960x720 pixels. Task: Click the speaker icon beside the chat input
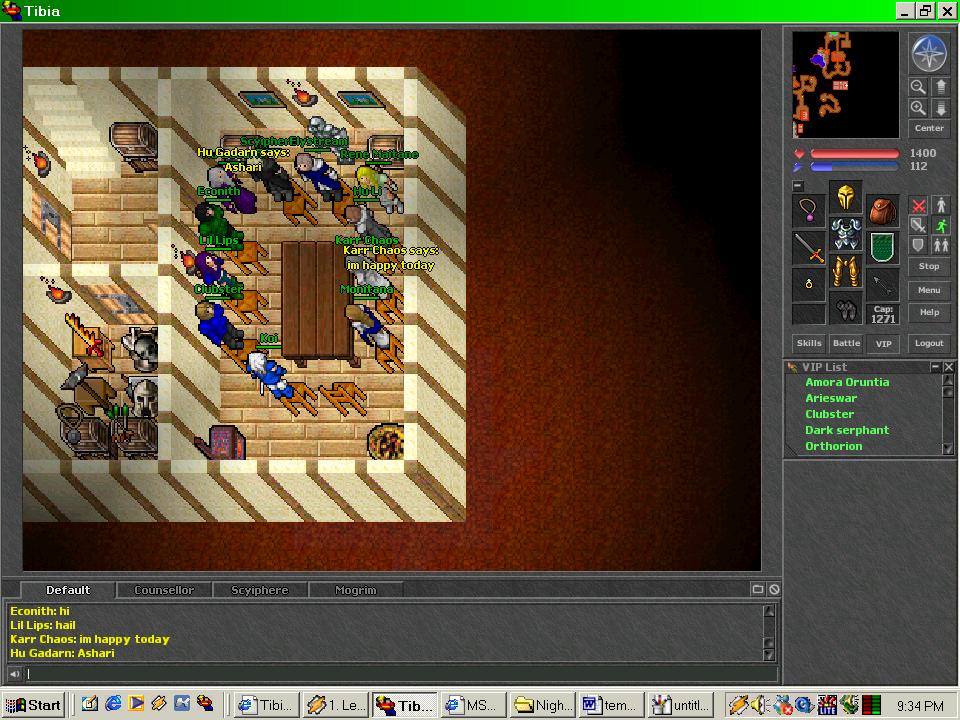pos(14,674)
